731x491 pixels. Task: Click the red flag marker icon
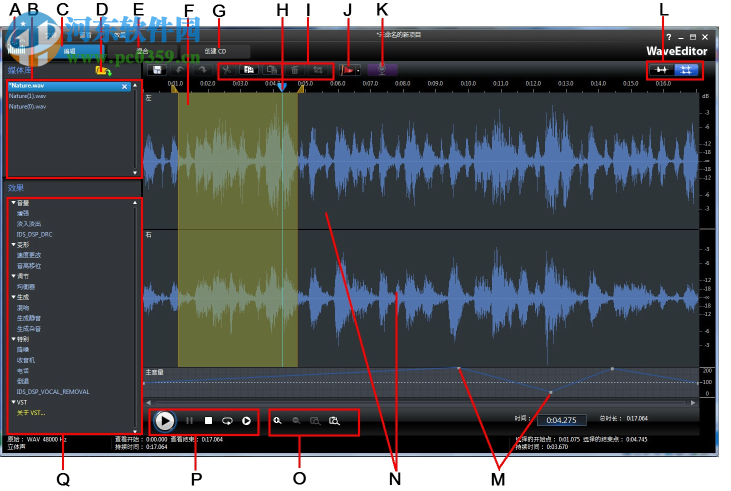tap(347, 70)
